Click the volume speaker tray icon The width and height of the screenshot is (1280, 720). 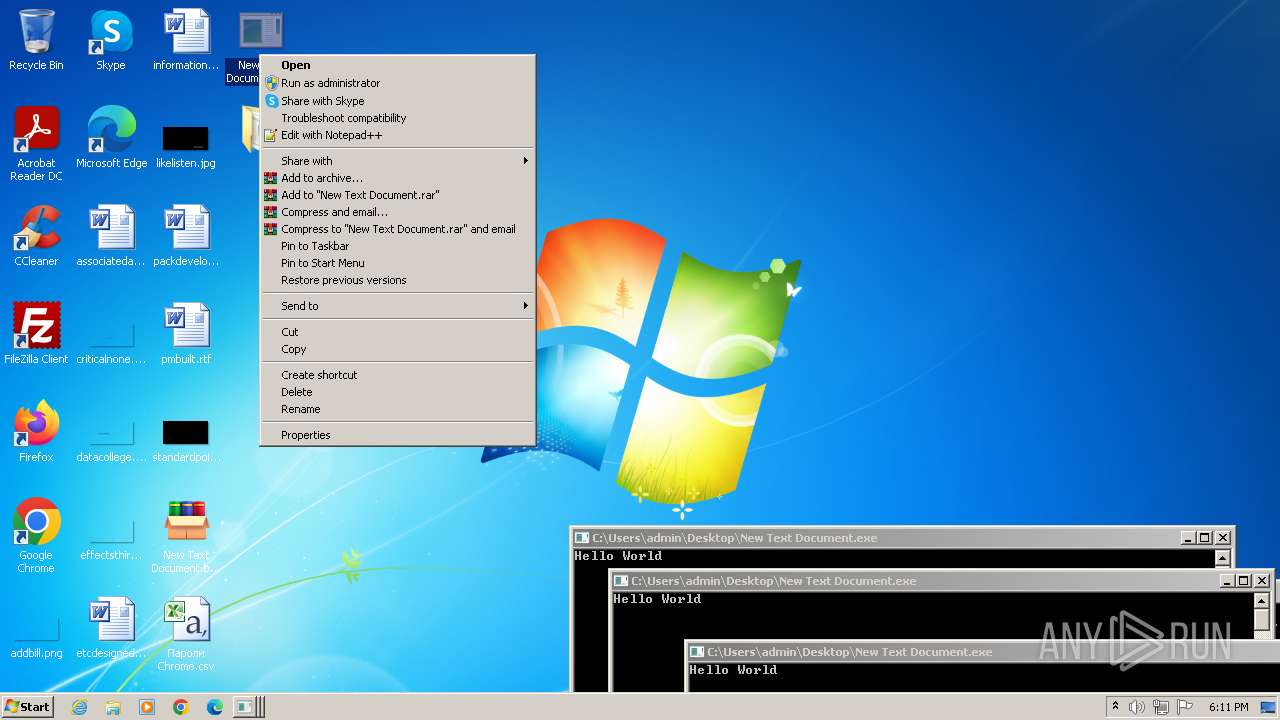[1137, 707]
